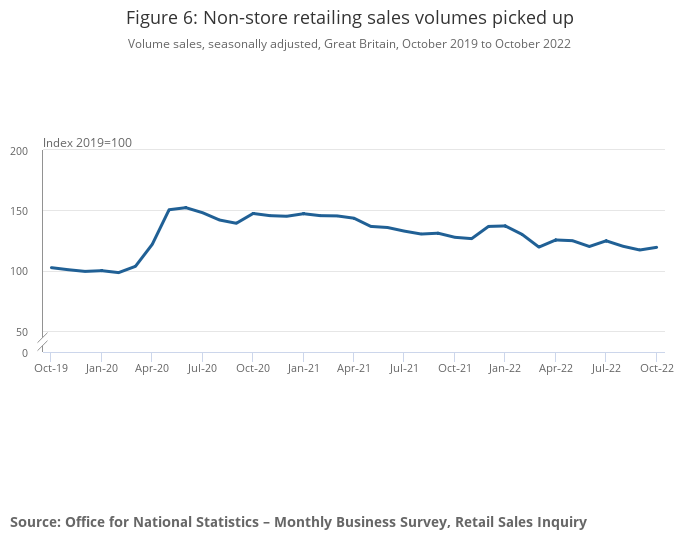Select the Oct-19 x-axis label

coord(51,368)
